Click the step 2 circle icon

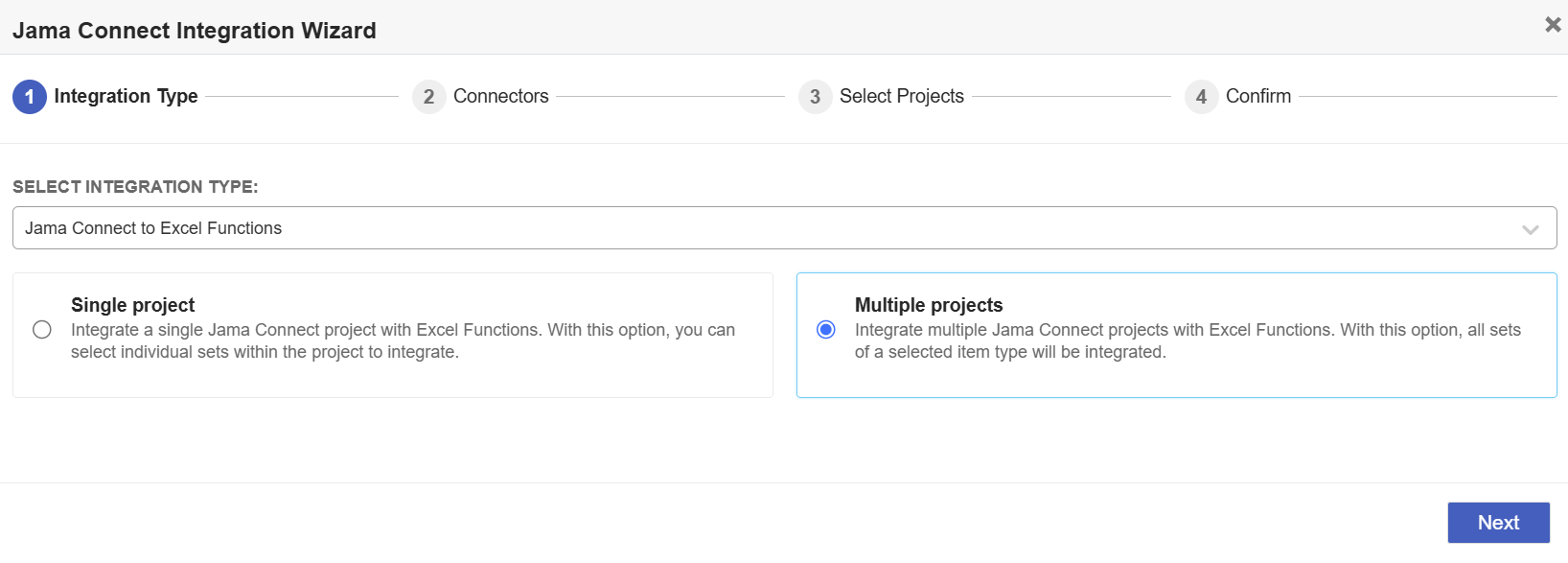coord(429,97)
